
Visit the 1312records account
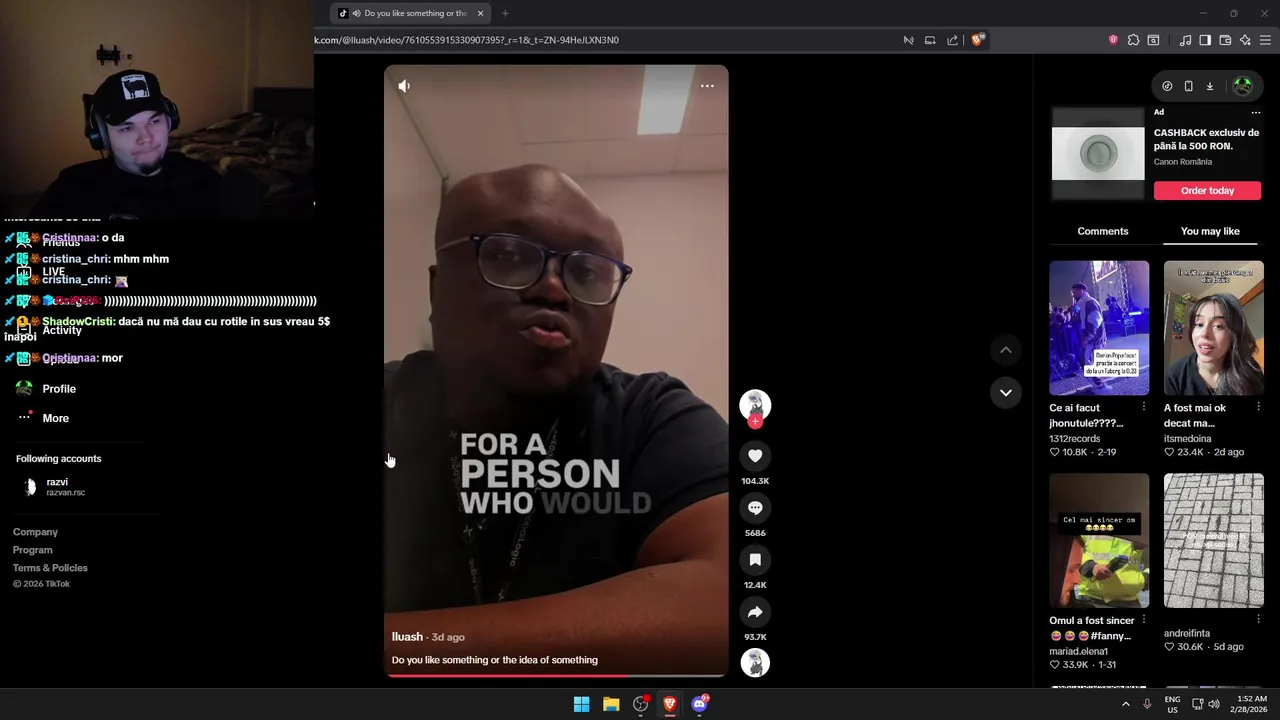1074,439
